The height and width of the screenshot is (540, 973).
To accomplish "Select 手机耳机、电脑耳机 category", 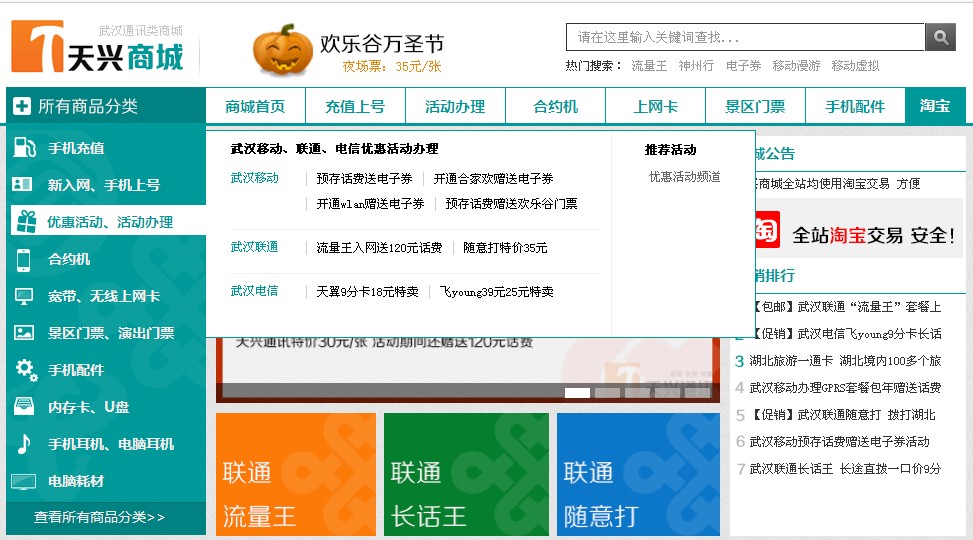I will pos(111,444).
